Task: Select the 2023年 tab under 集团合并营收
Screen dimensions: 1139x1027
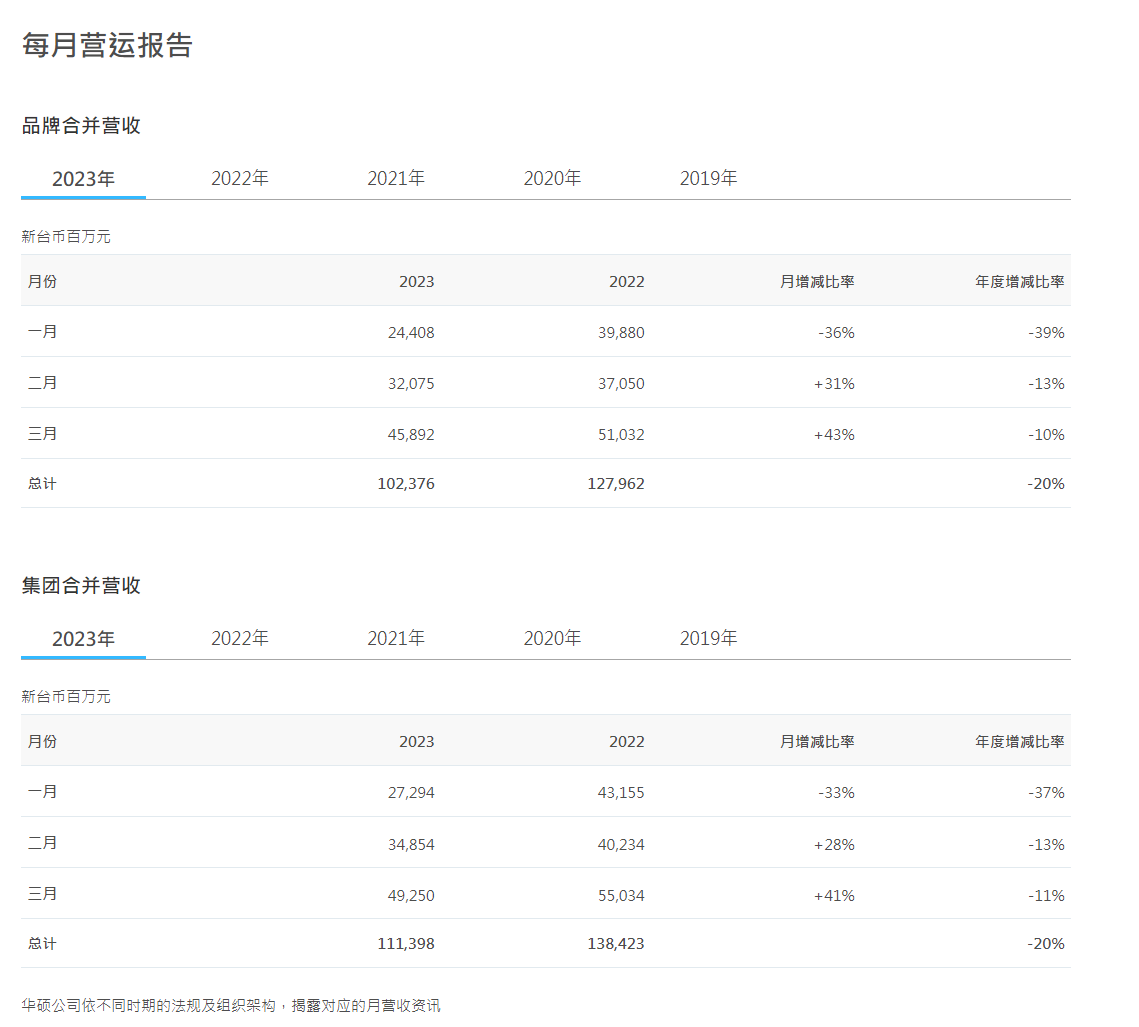Action: point(83,639)
